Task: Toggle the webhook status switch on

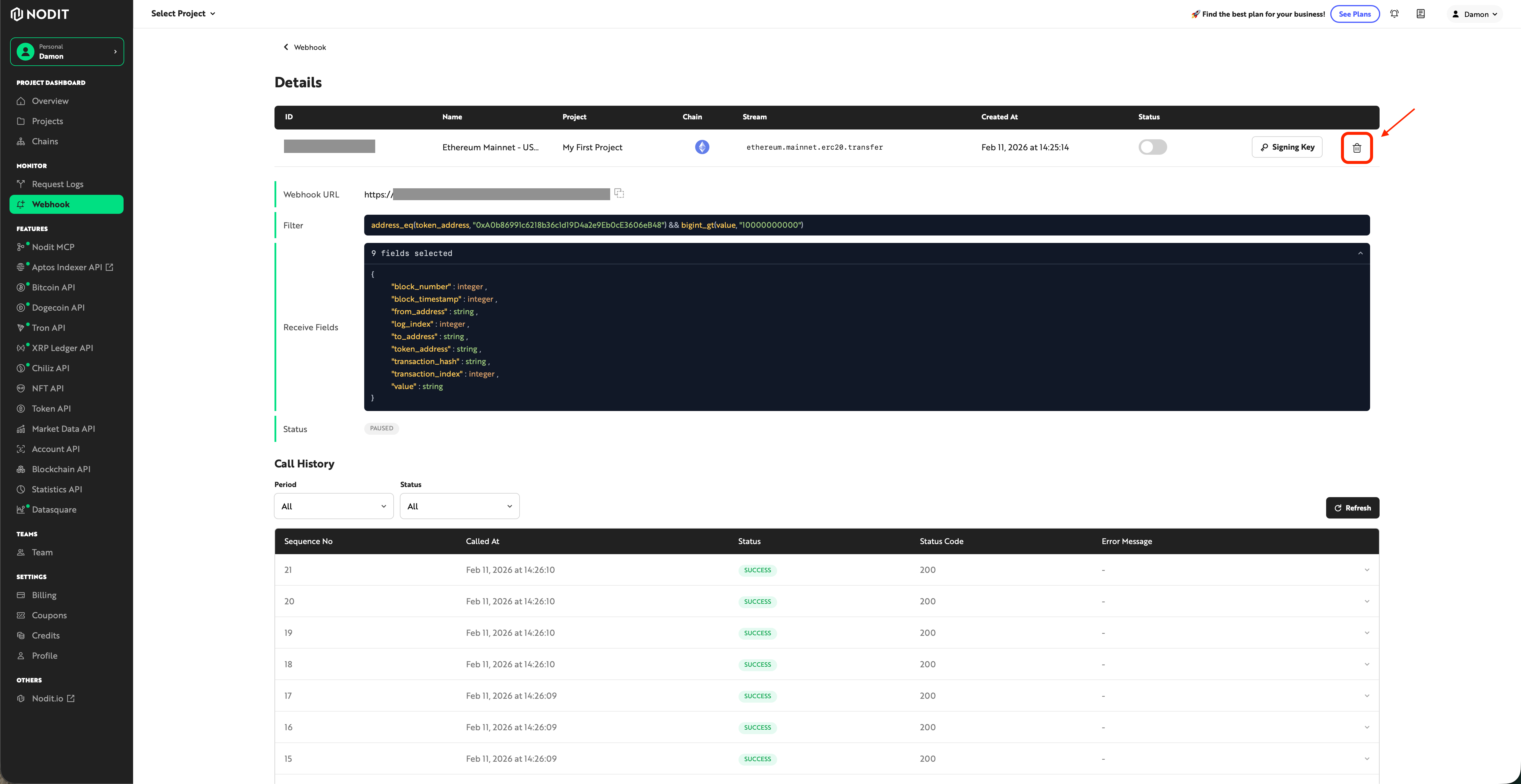Action: (1152, 147)
